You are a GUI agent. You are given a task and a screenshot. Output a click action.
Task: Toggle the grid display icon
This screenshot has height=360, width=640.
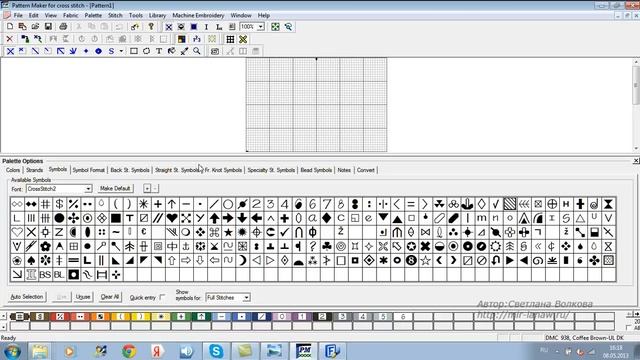point(230,39)
